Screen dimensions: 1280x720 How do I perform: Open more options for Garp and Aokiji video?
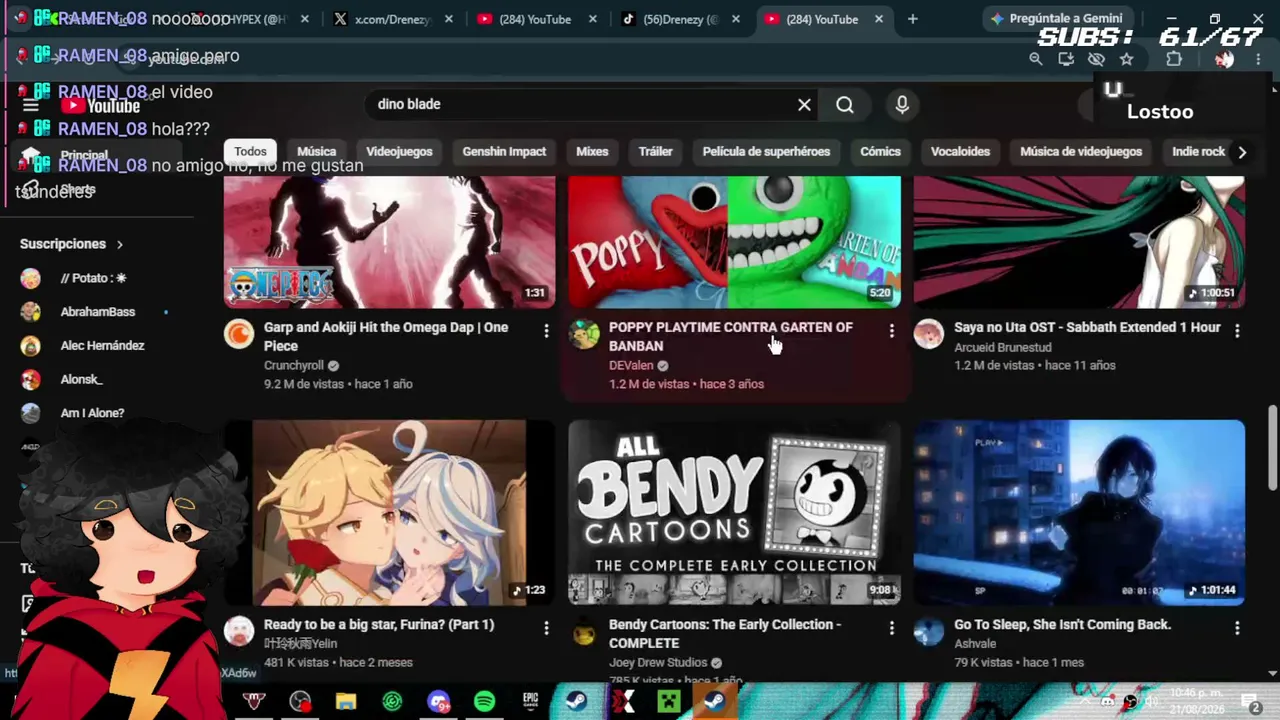(546, 330)
